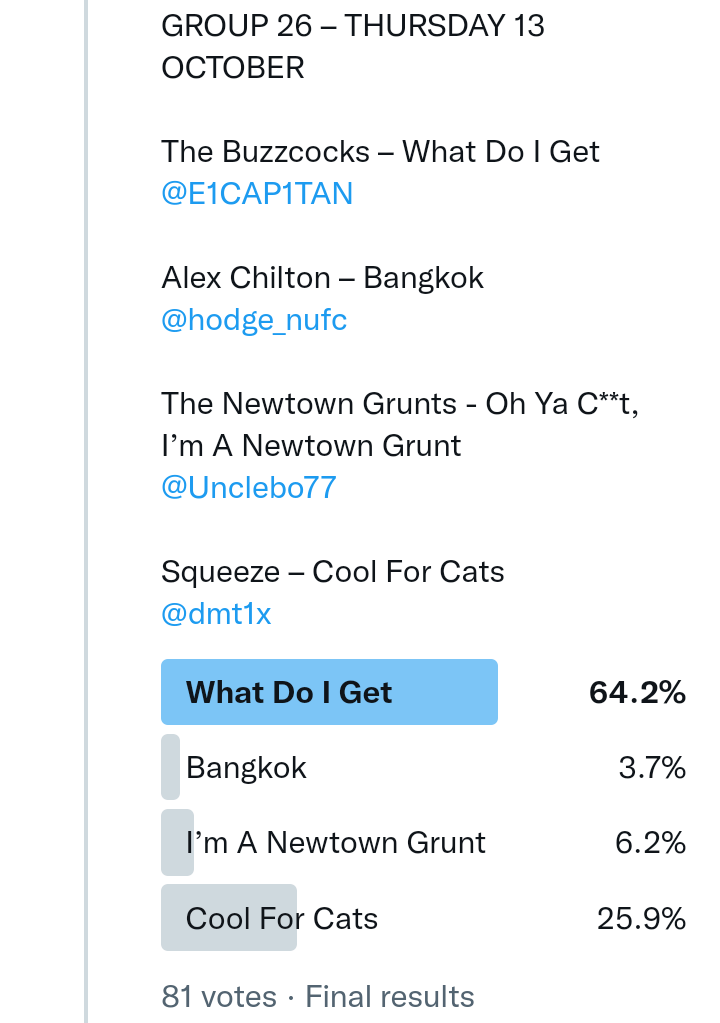Click The Buzzcocks – What Do I Get text
720x1023 pixels.
point(380,152)
